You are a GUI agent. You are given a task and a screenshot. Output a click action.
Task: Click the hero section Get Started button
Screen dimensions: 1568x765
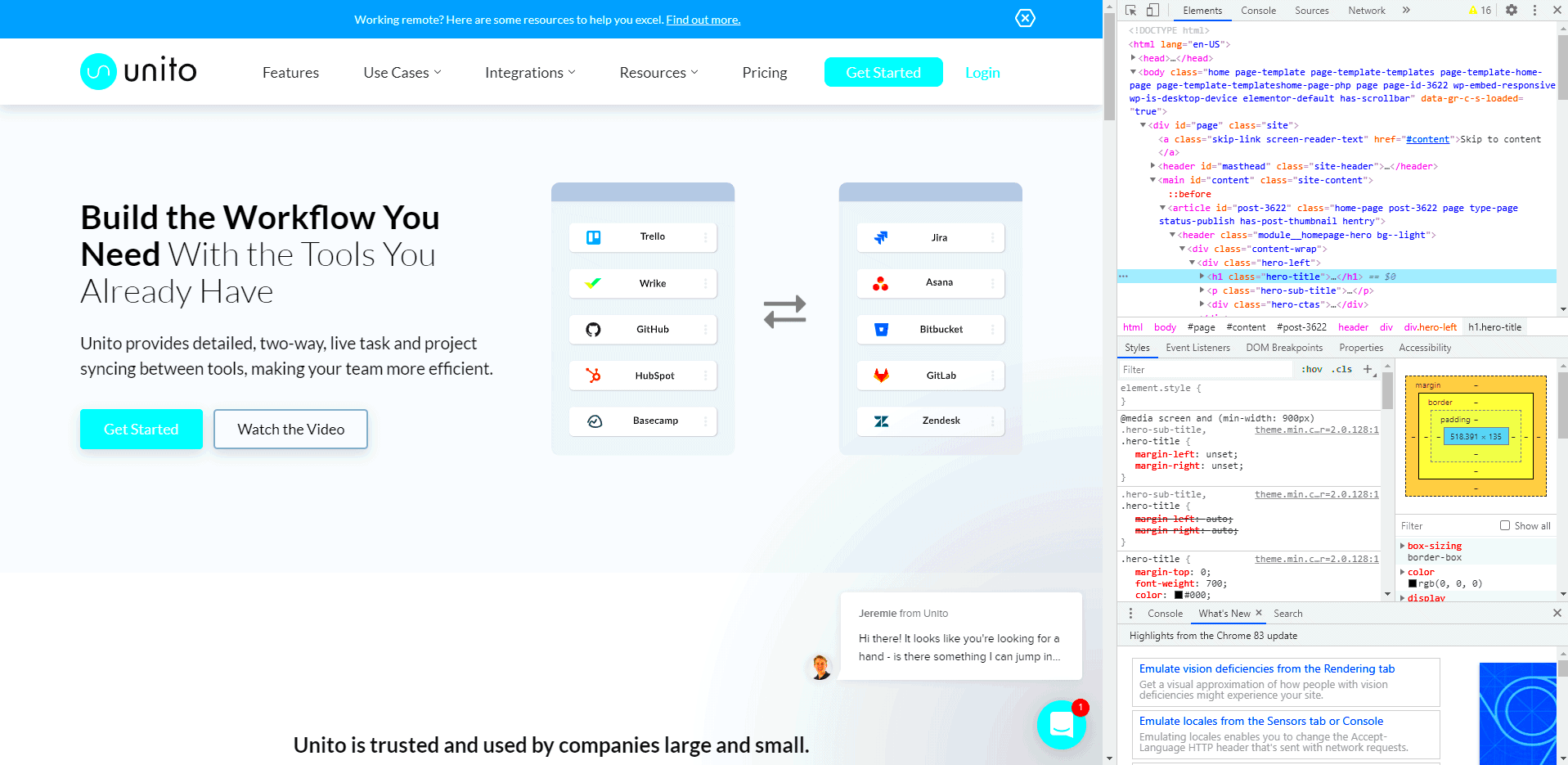tap(141, 429)
